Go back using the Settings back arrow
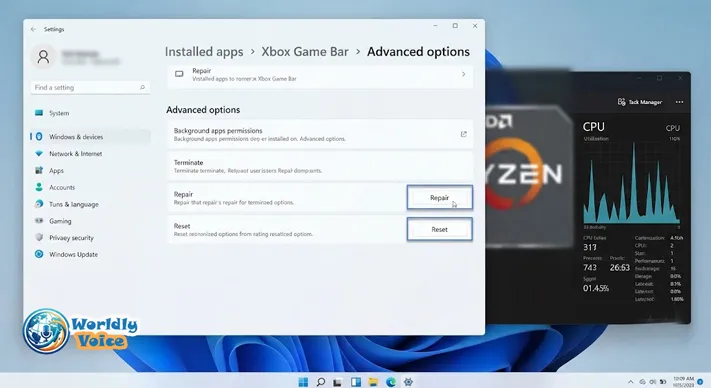This screenshot has height=388, width=711. (x=33, y=29)
